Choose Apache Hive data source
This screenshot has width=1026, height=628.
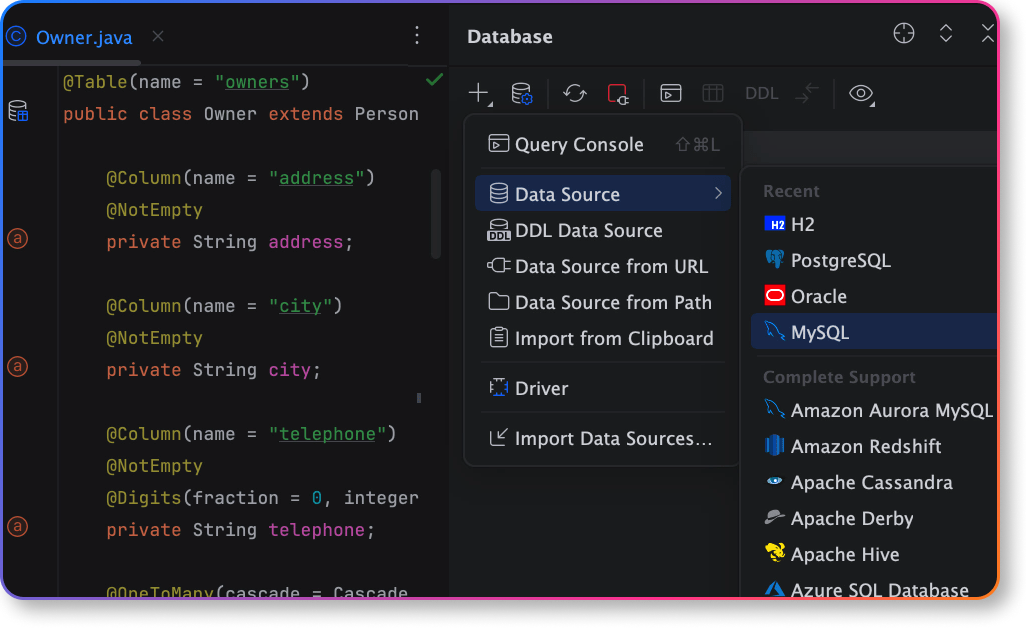click(x=874, y=554)
